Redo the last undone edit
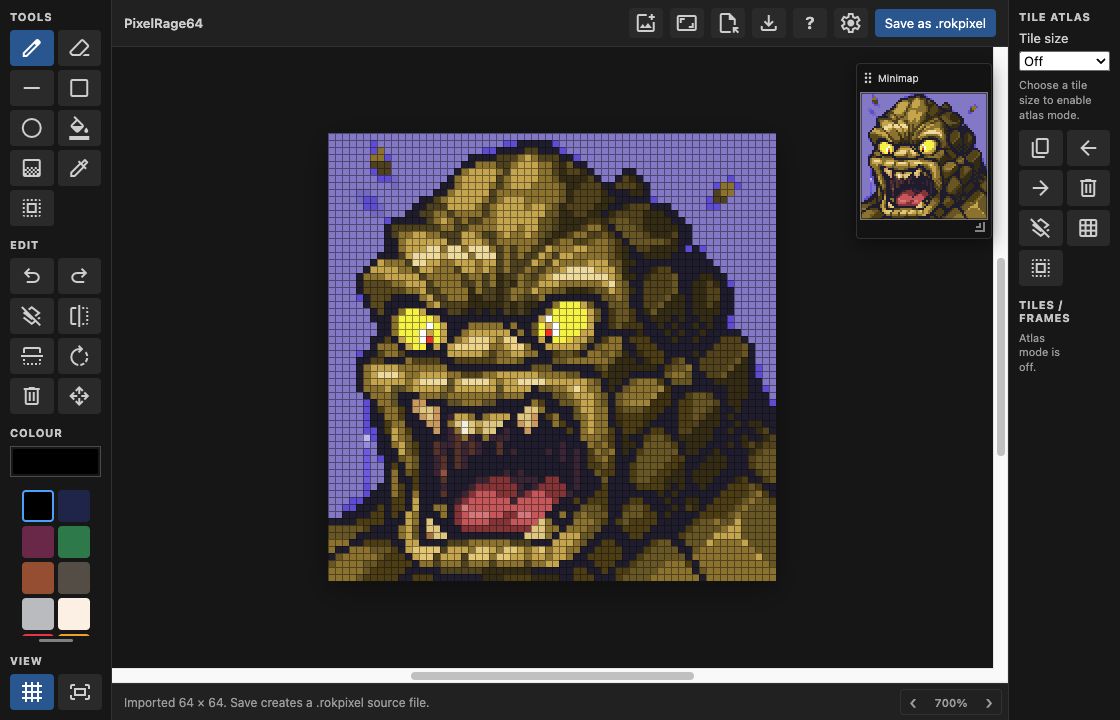This screenshot has height=720, width=1120. point(79,276)
